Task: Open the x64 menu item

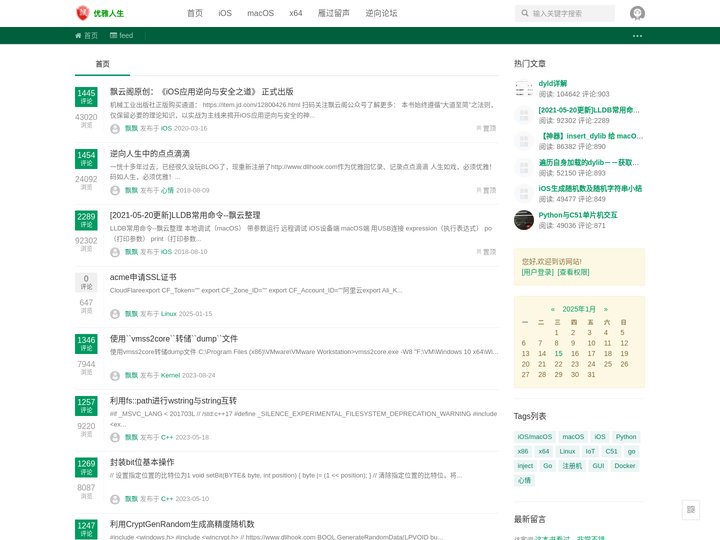Action: (x=296, y=13)
